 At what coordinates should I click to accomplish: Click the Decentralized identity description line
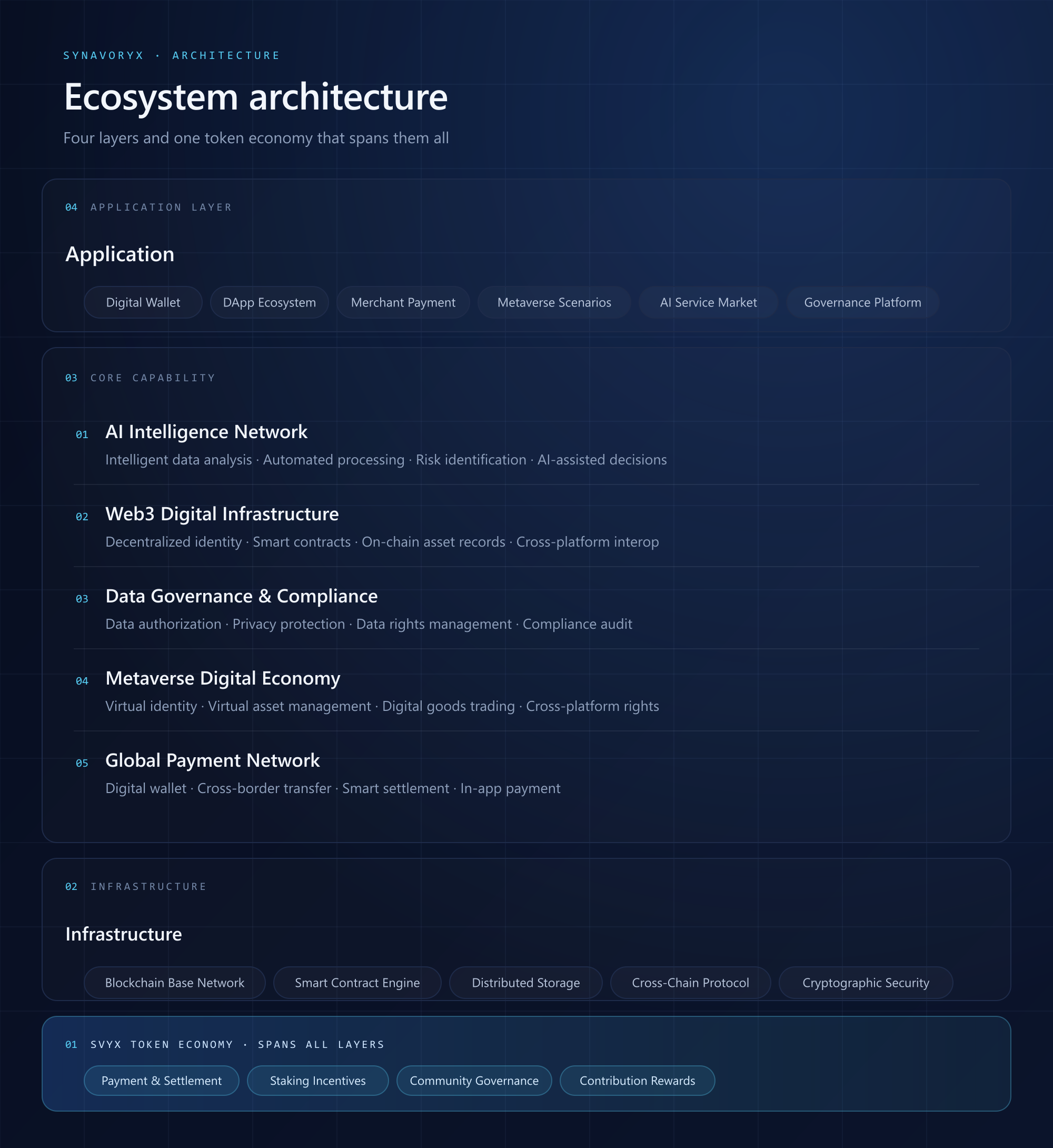[x=382, y=542]
